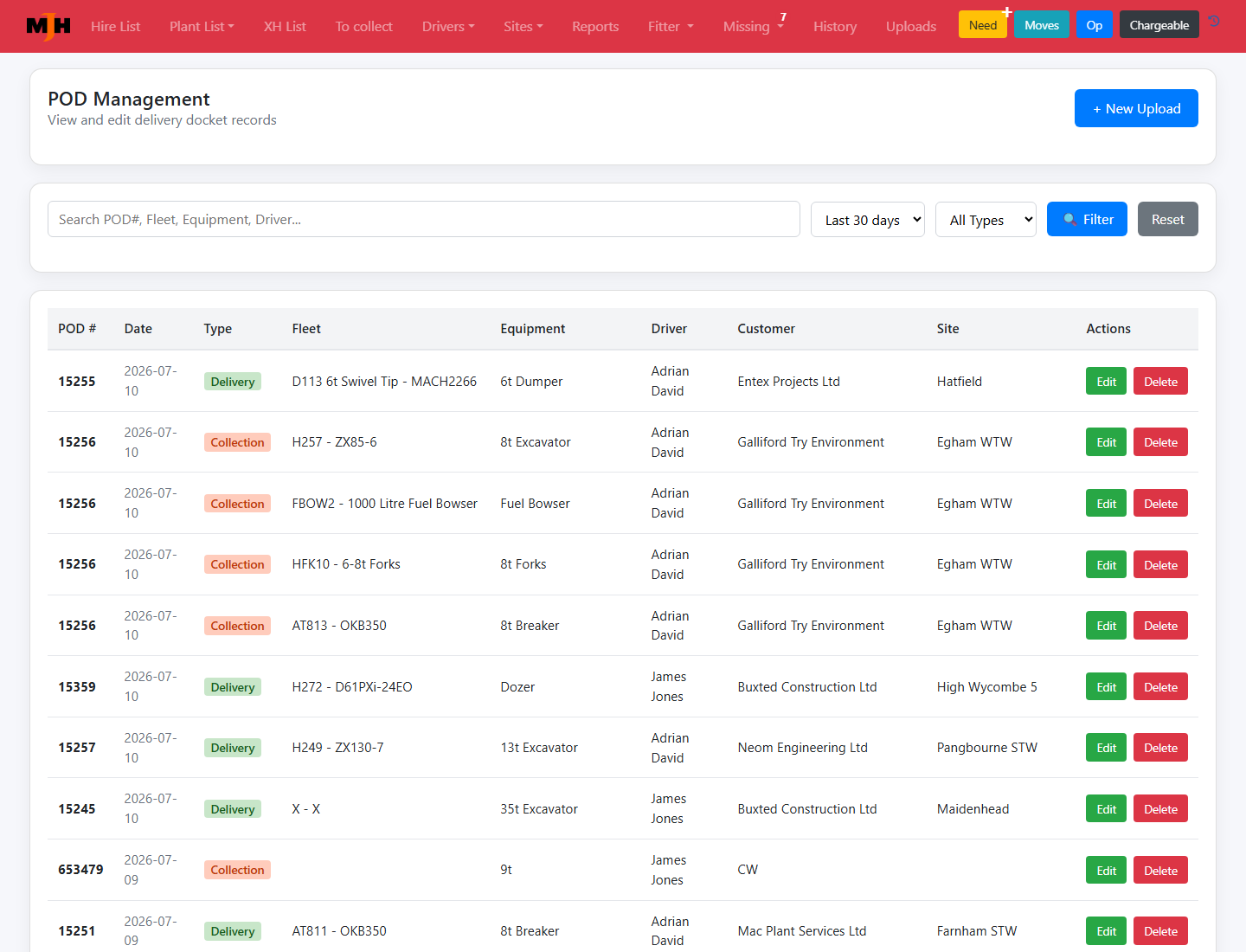Viewport: 1246px width, 952px height.
Task: Expand the Drivers navigation dropdown
Action: pyautogui.click(x=448, y=26)
